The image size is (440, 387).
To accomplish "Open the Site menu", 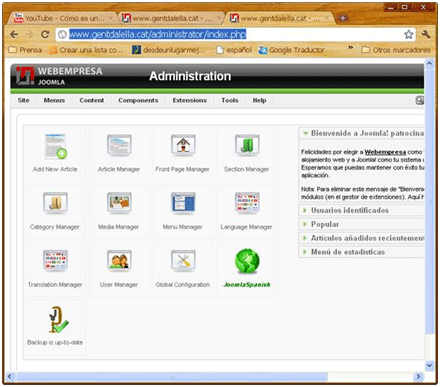I will 23,100.
